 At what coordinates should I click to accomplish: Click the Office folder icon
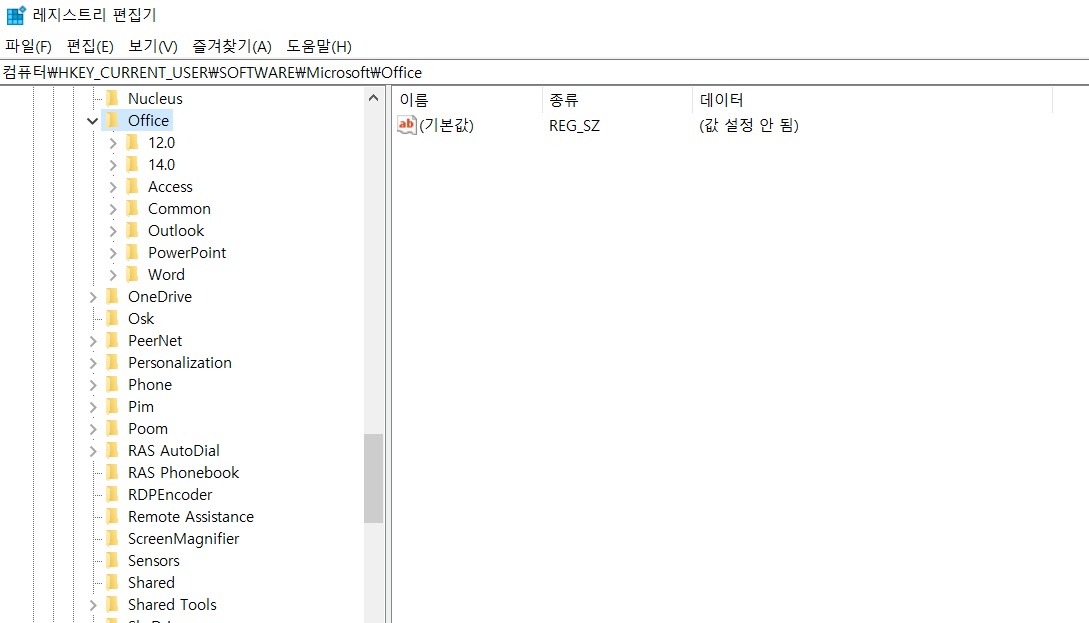point(113,120)
